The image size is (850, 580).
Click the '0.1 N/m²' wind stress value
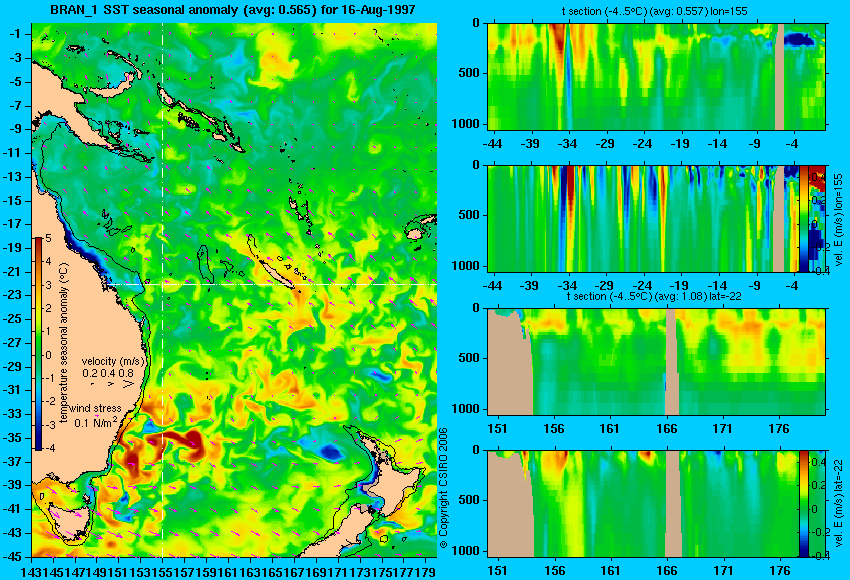coord(96,422)
